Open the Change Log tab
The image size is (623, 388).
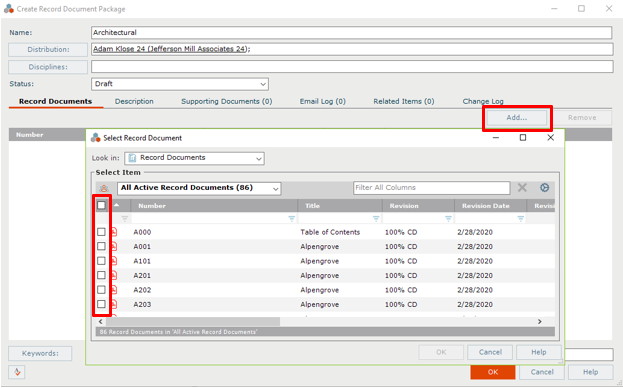click(483, 101)
